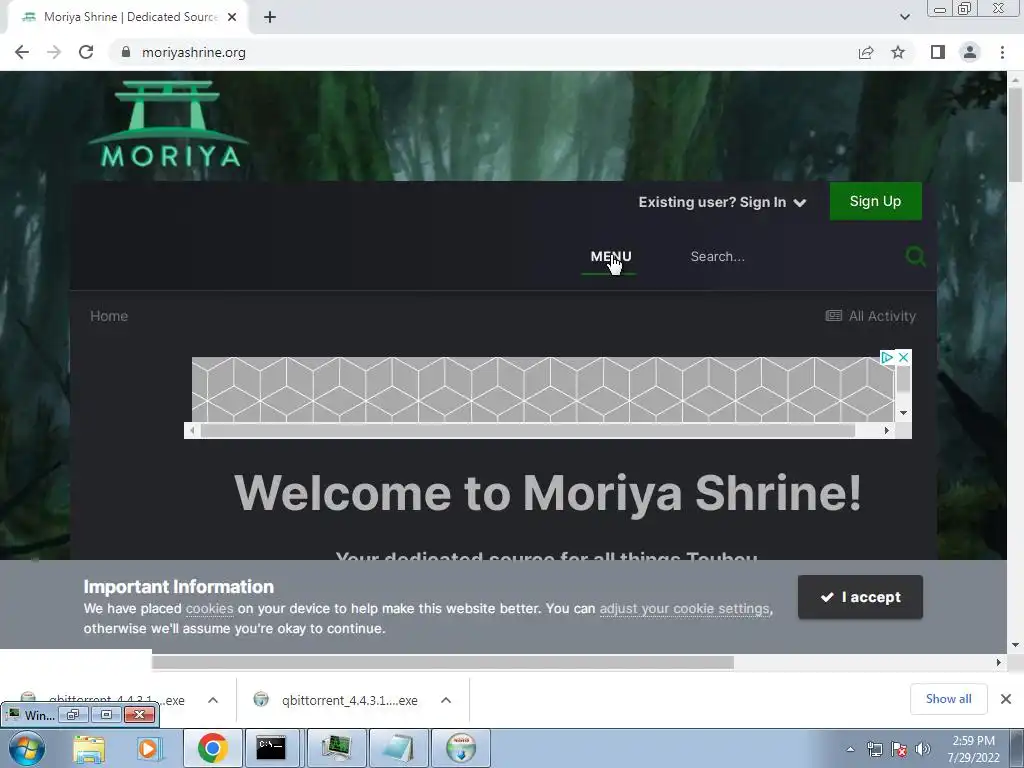Open the cookies link in the notice
The image size is (1024, 768).
210,609
